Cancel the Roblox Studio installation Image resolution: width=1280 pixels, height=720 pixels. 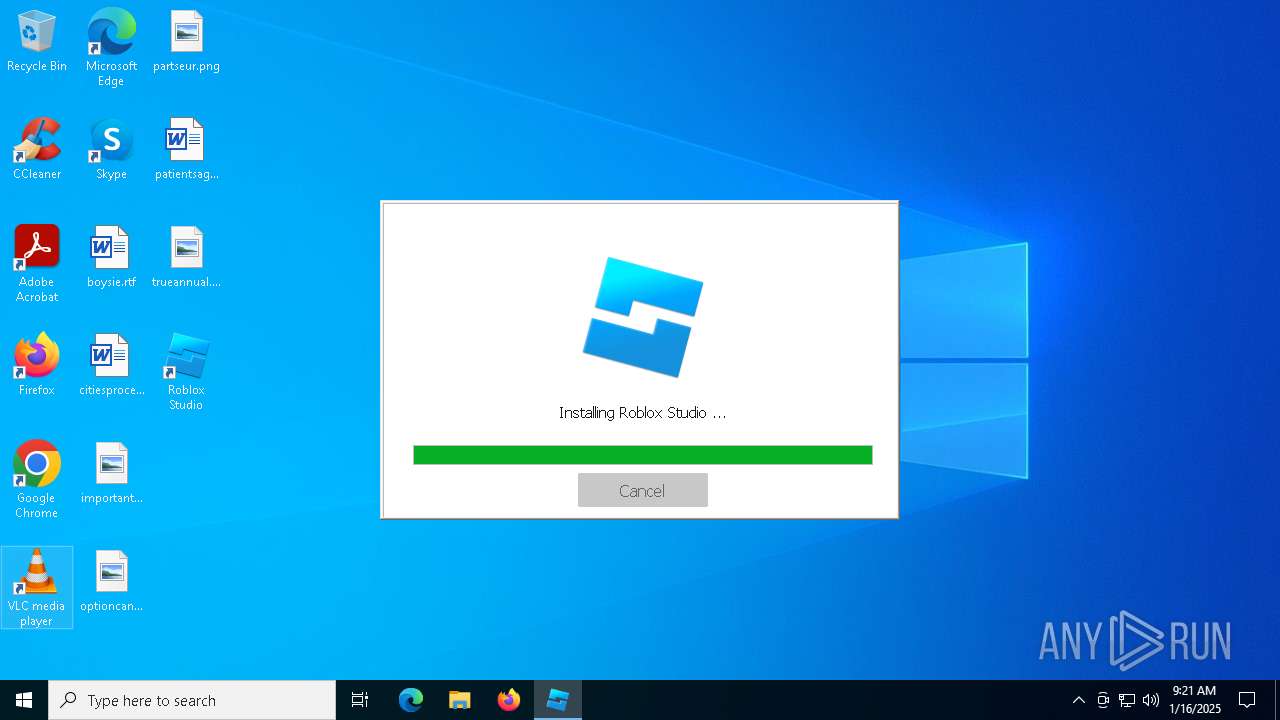coord(642,490)
